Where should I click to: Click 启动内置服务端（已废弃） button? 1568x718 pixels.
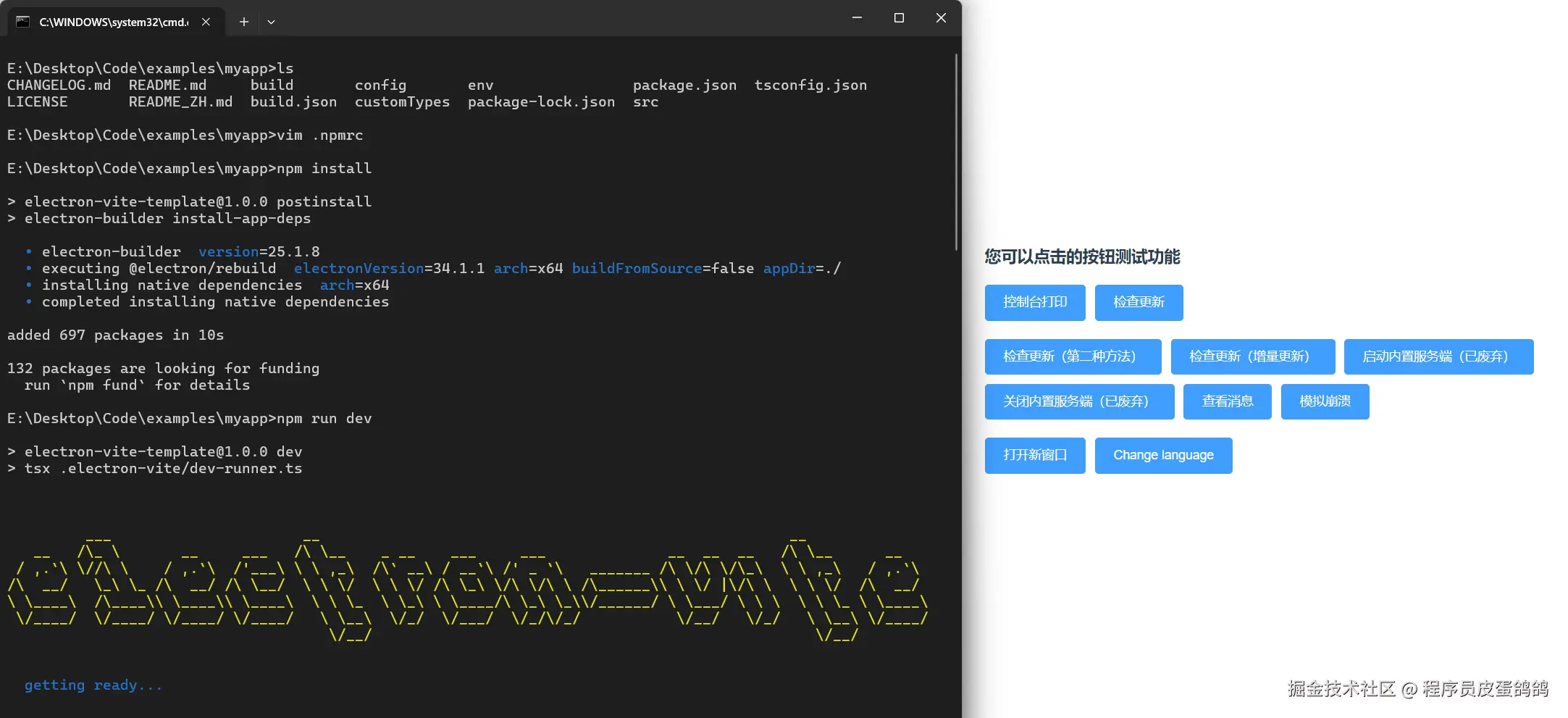click(x=1438, y=356)
